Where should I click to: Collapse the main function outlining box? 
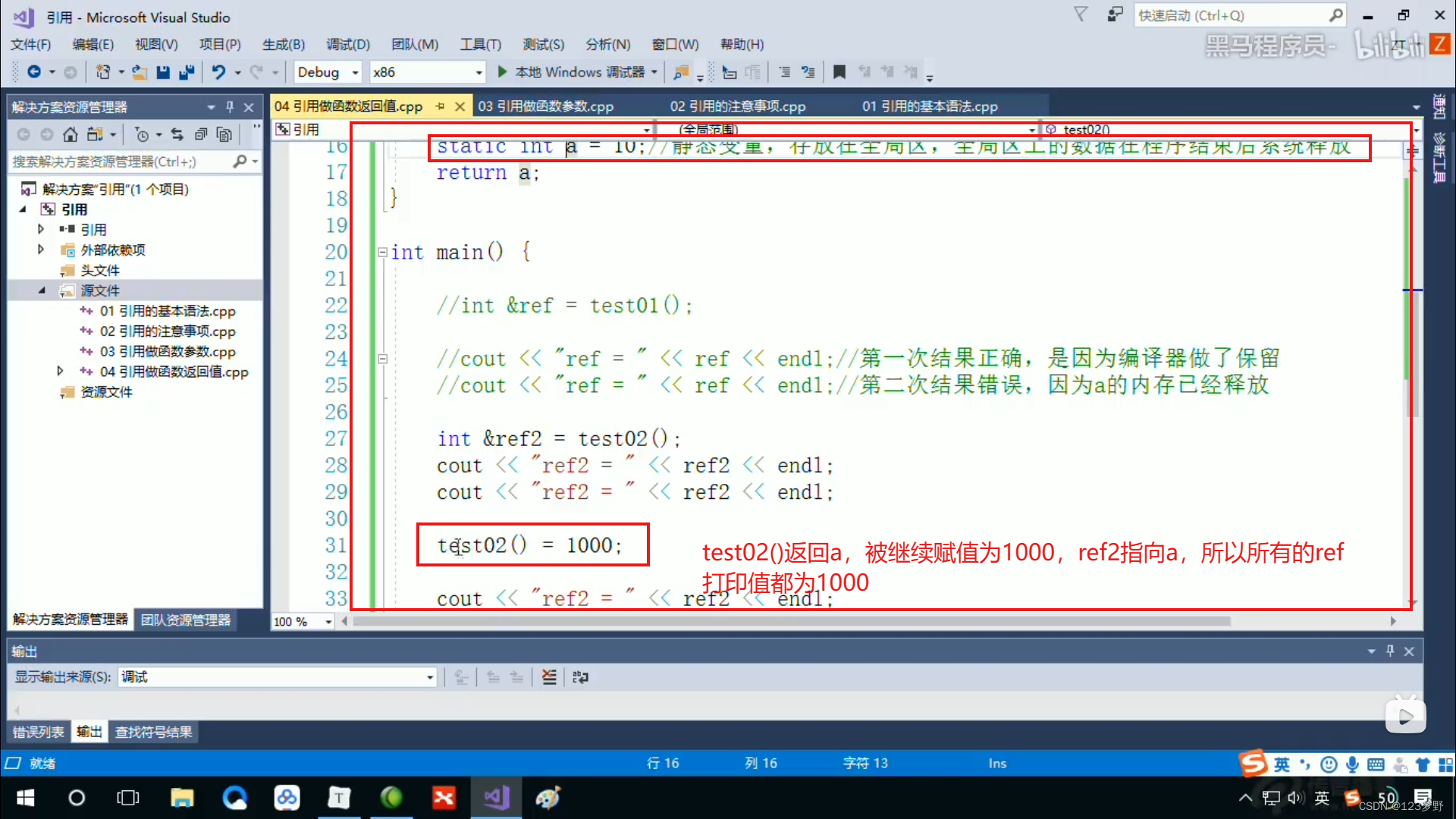pyautogui.click(x=383, y=252)
